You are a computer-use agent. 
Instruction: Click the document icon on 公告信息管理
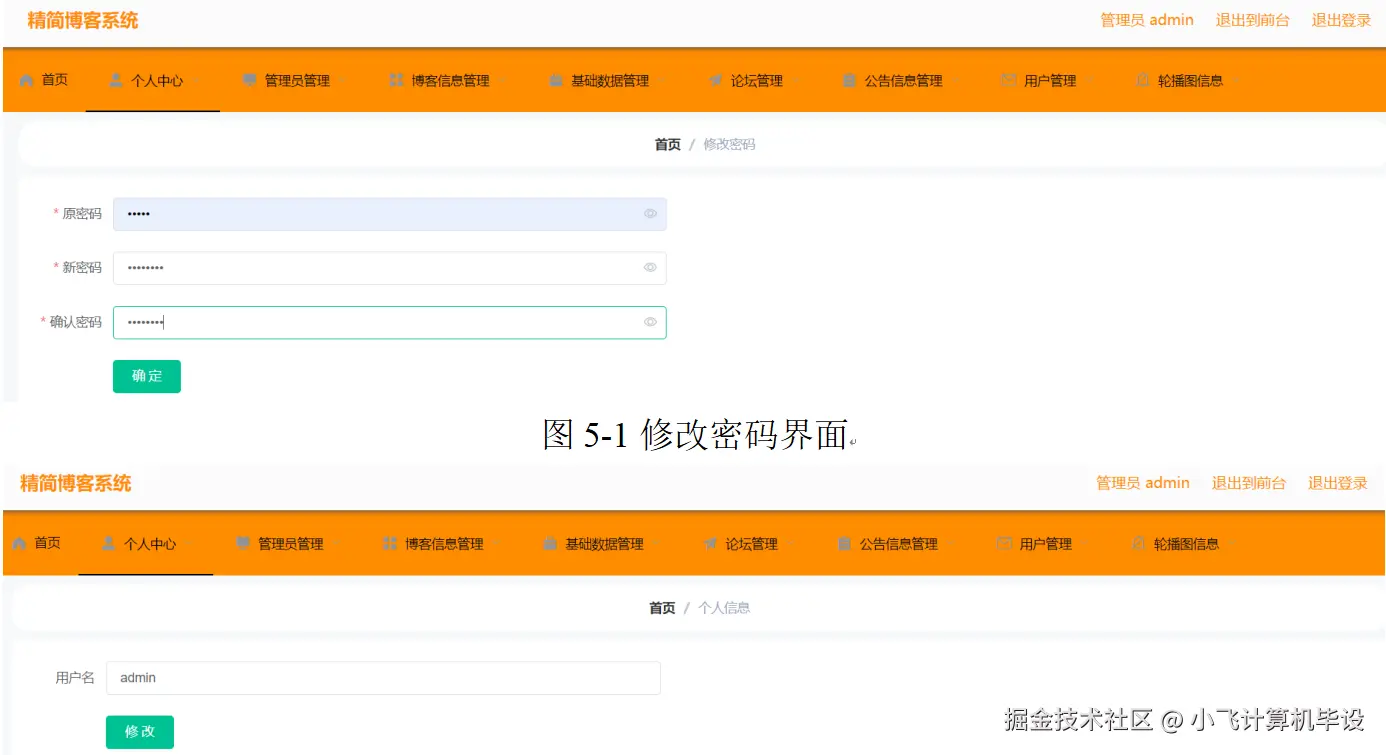848,80
